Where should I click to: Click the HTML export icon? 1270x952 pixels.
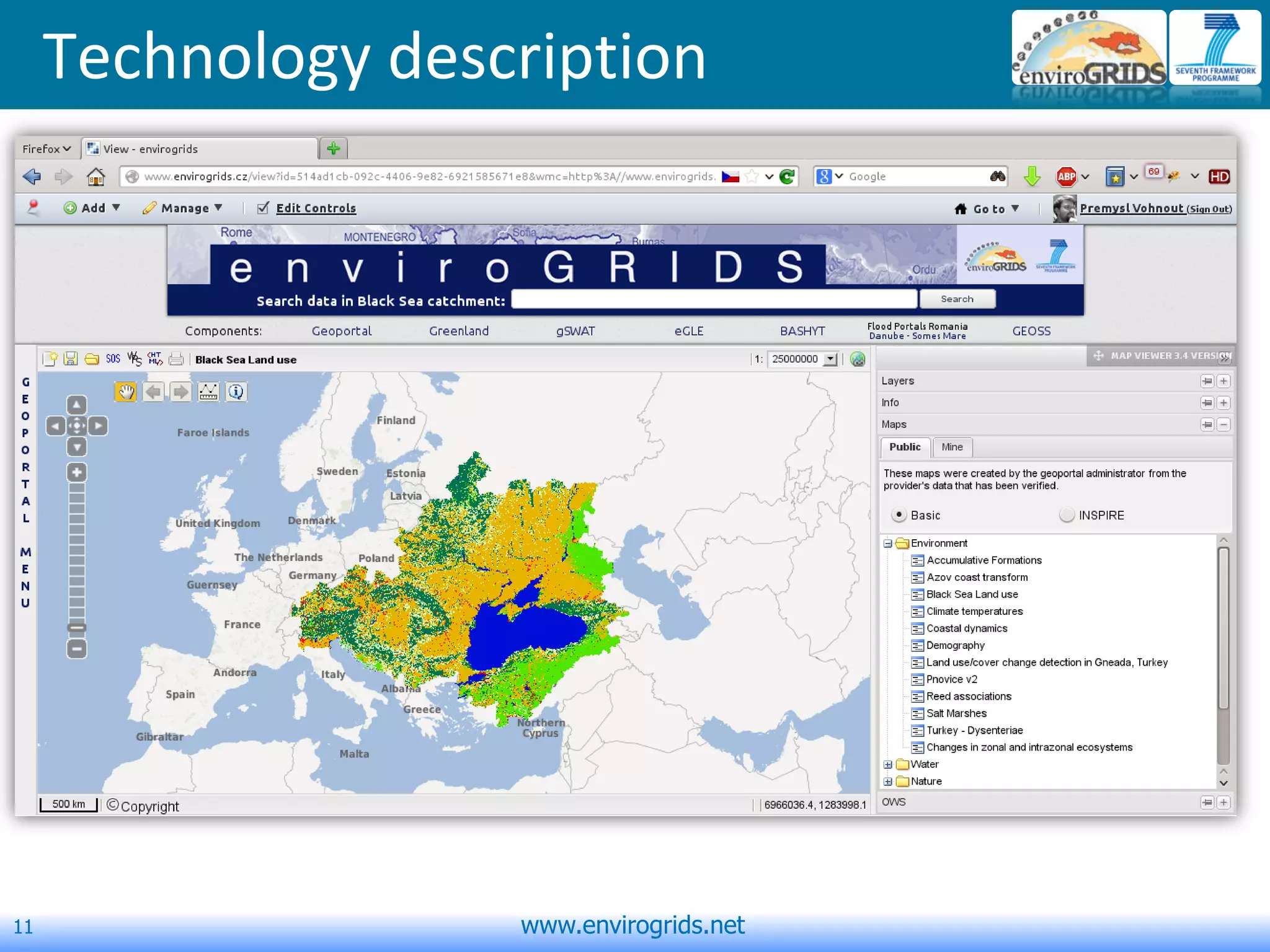pyautogui.click(x=155, y=359)
